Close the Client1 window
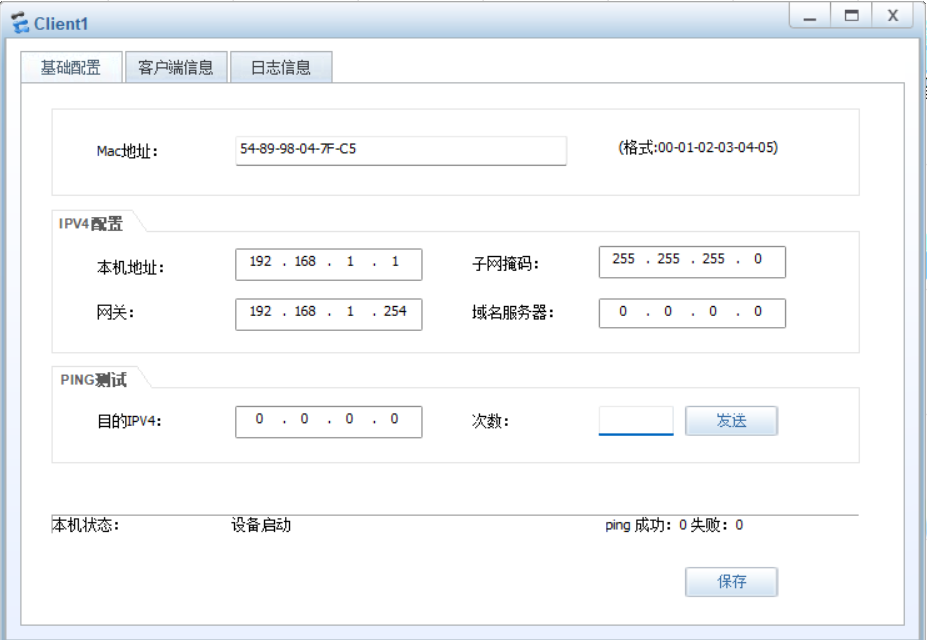 tap(893, 16)
